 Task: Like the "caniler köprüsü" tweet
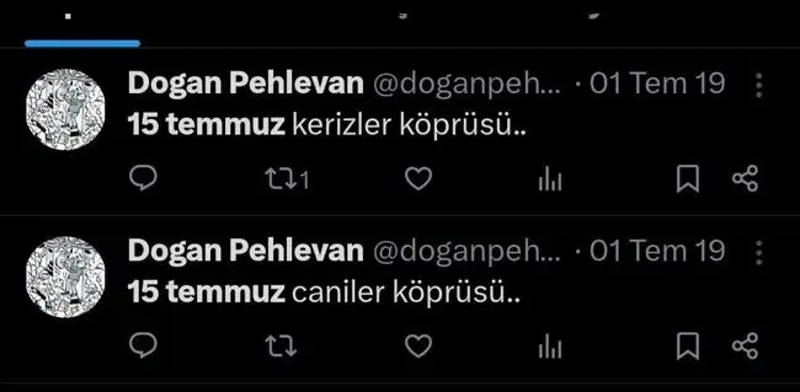418,347
